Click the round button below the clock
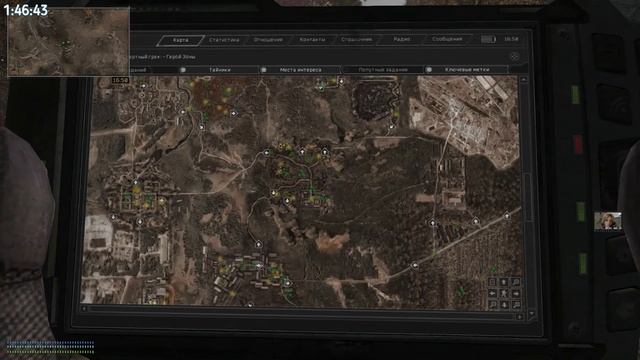Image resolution: width=640 pixels, height=360 pixels. (x=515, y=57)
